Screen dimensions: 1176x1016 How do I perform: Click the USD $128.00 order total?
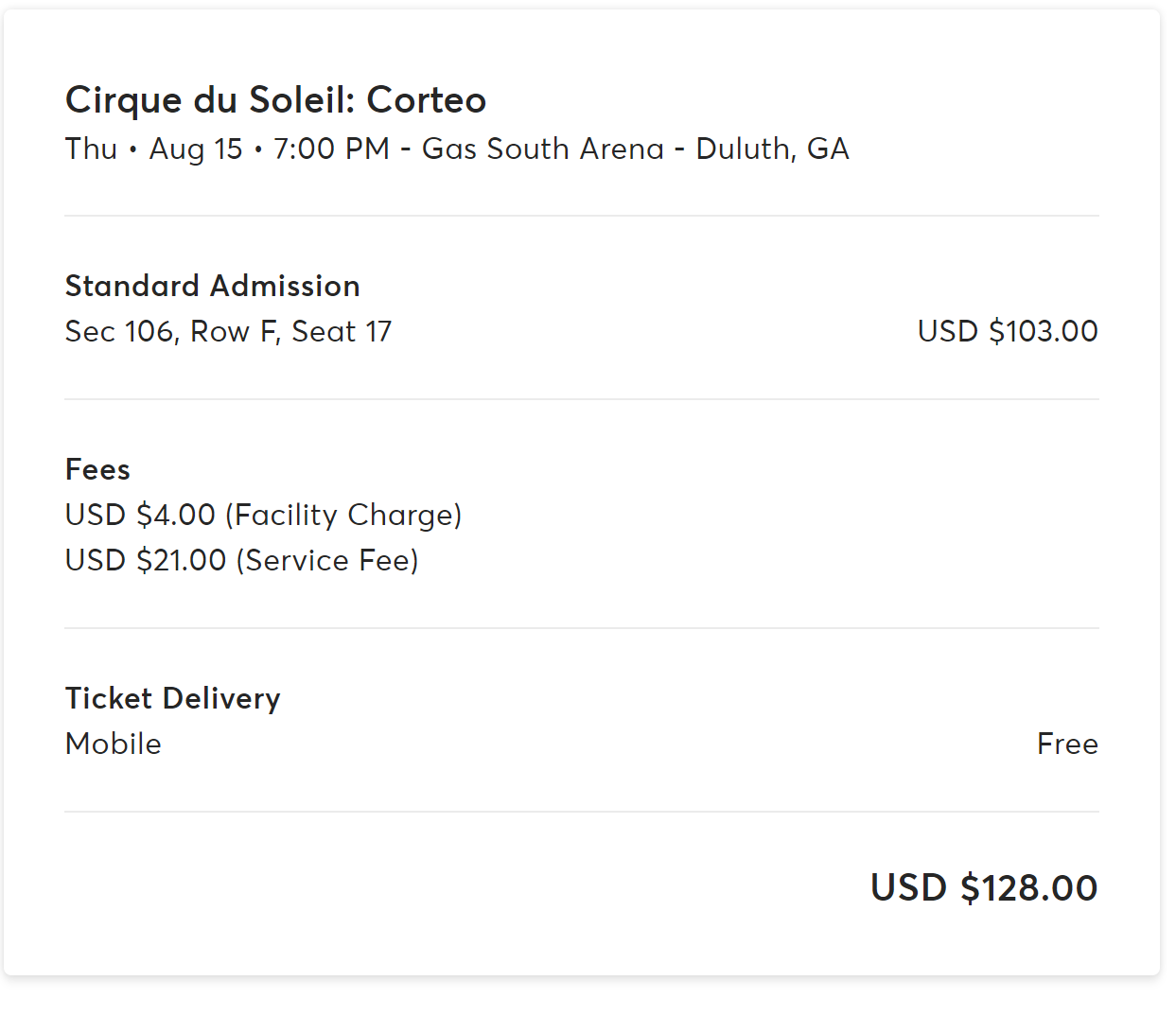click(x=984, y=887)
